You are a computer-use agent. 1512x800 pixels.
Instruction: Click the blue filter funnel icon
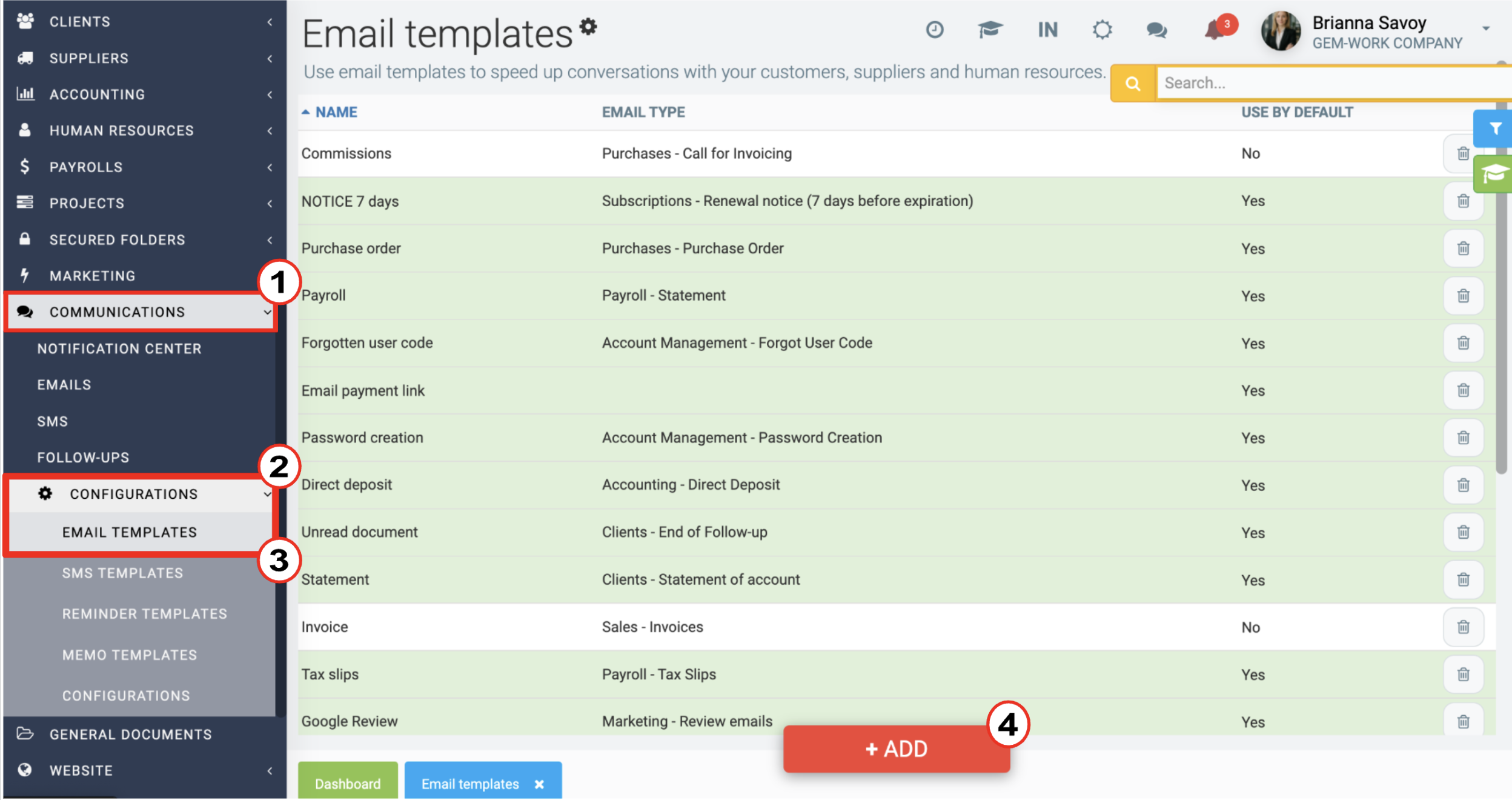pyautogui.click(x=1493, y=128)
